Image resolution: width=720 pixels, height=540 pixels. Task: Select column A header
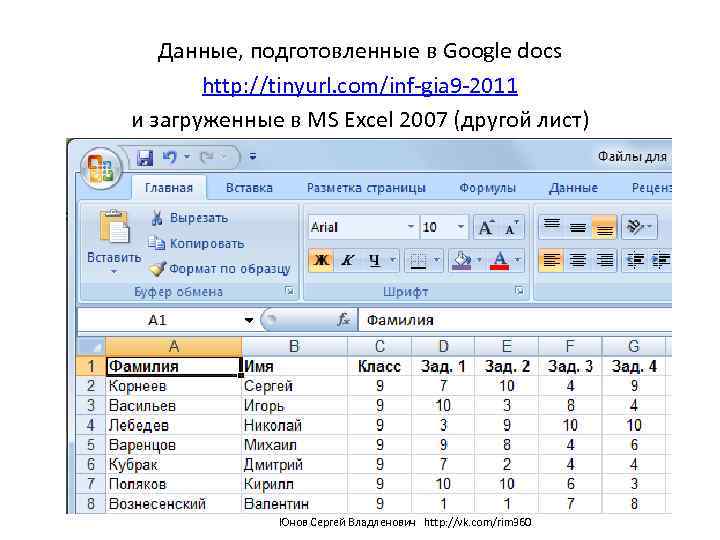[x=174, y=346]
